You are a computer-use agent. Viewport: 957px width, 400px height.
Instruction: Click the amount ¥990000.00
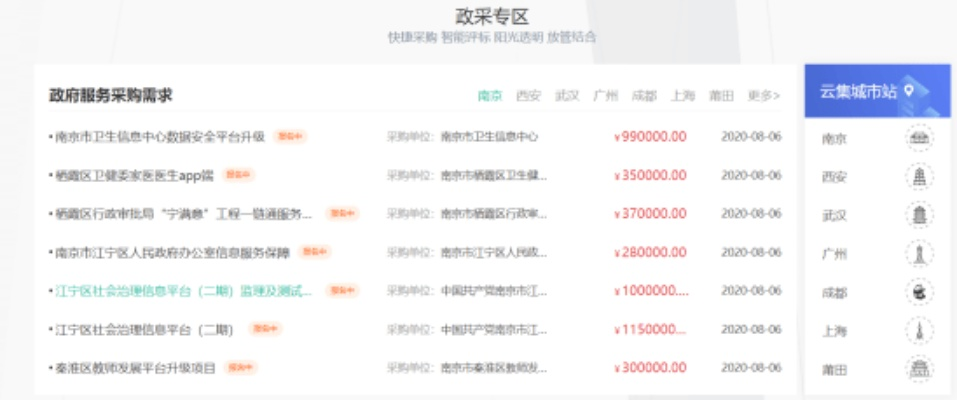tap(651, 137)
